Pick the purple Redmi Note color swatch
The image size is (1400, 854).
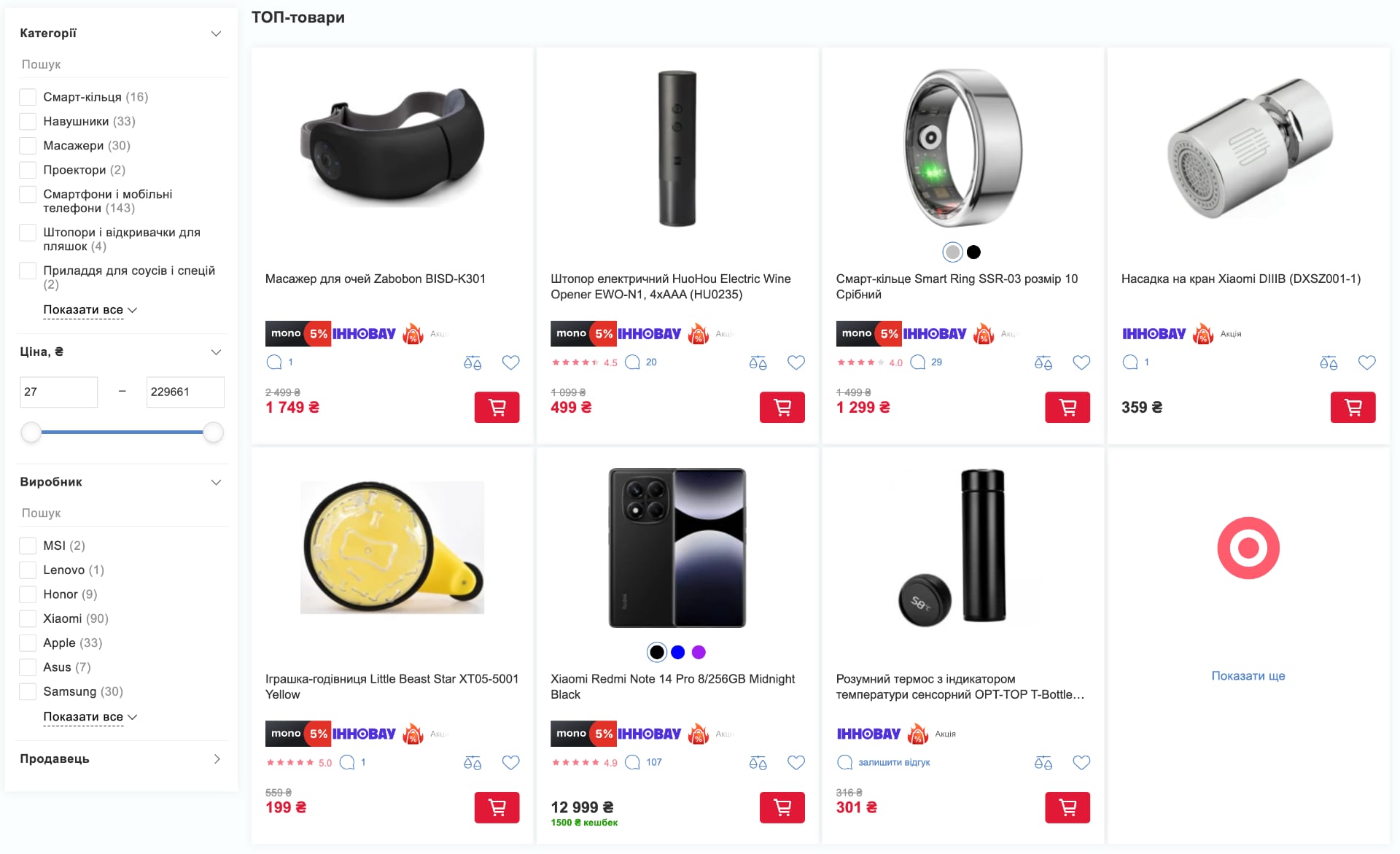click(699, 653)
